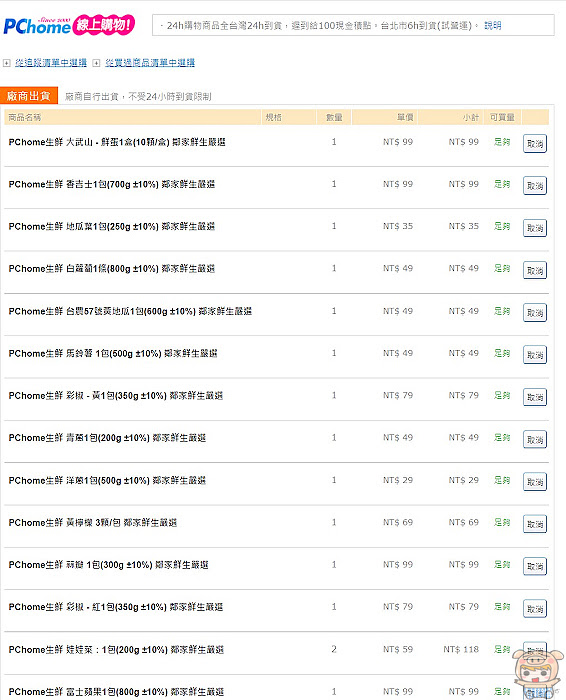Screen dimensions: 566x700
Task: Select the 廠商出貨 tab
Action: pos(29,96)
